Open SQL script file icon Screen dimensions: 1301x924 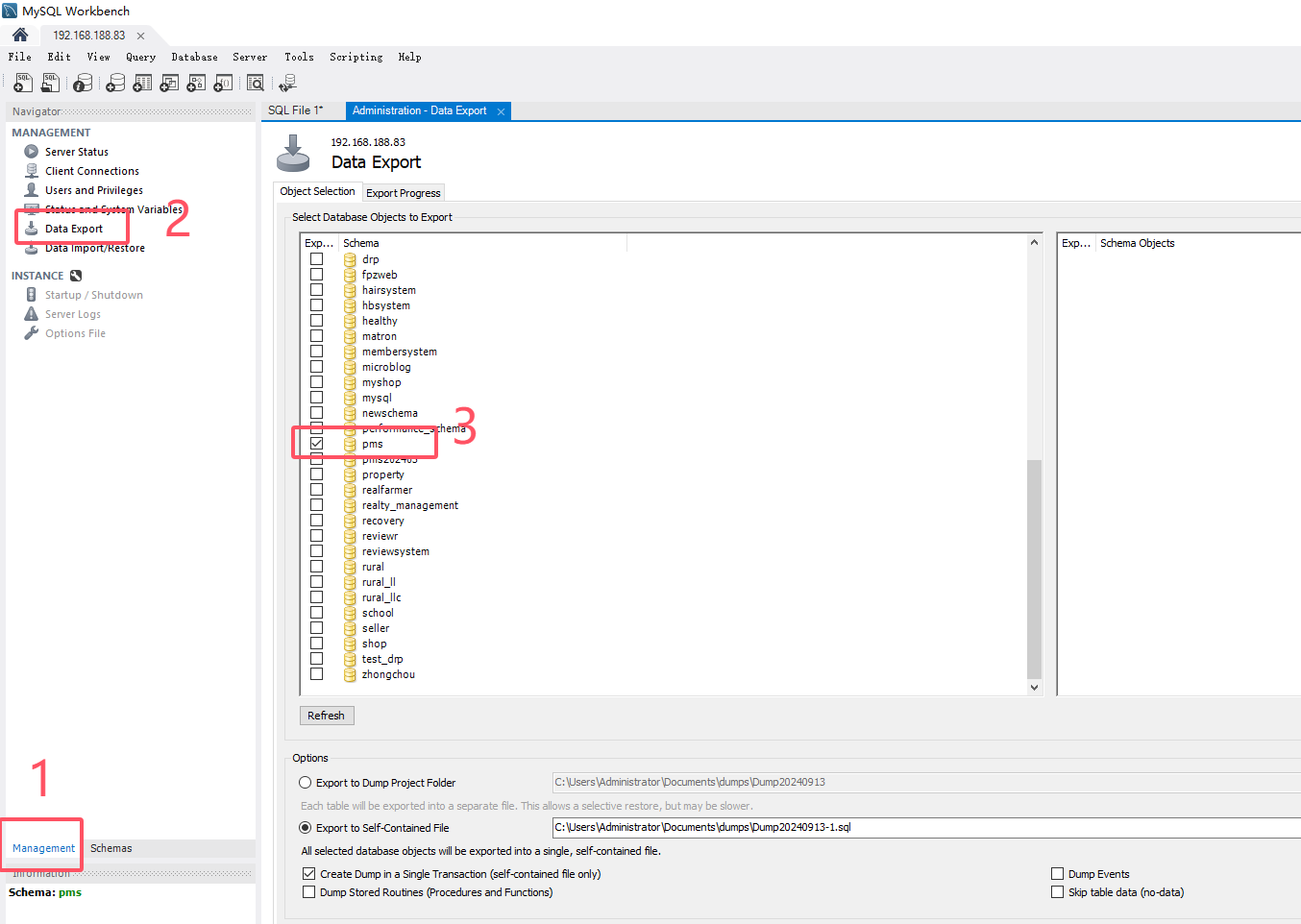51,84
